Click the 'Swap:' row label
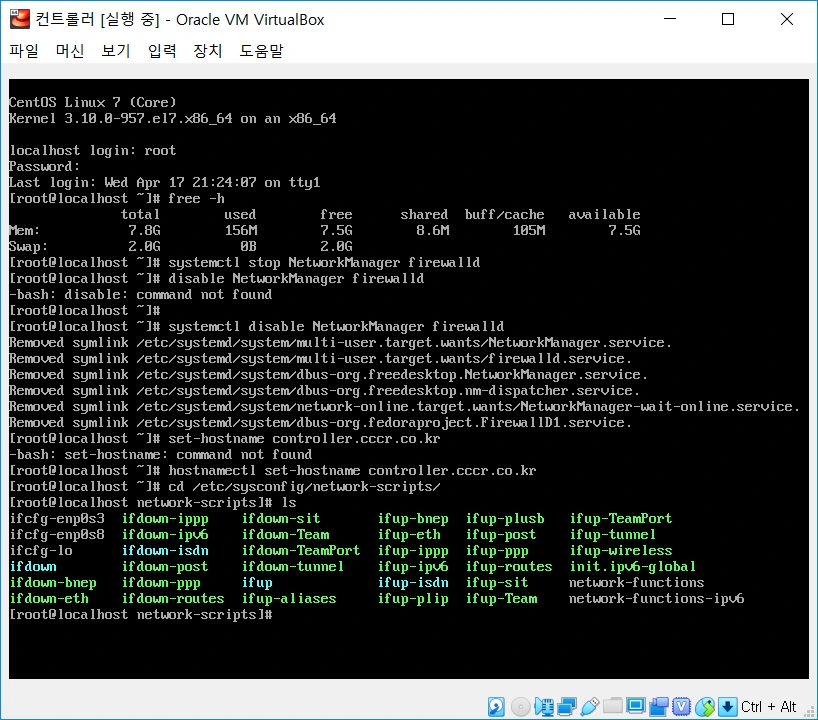The height and width of the screenshot is (720, 818). [x=28, y=247]
